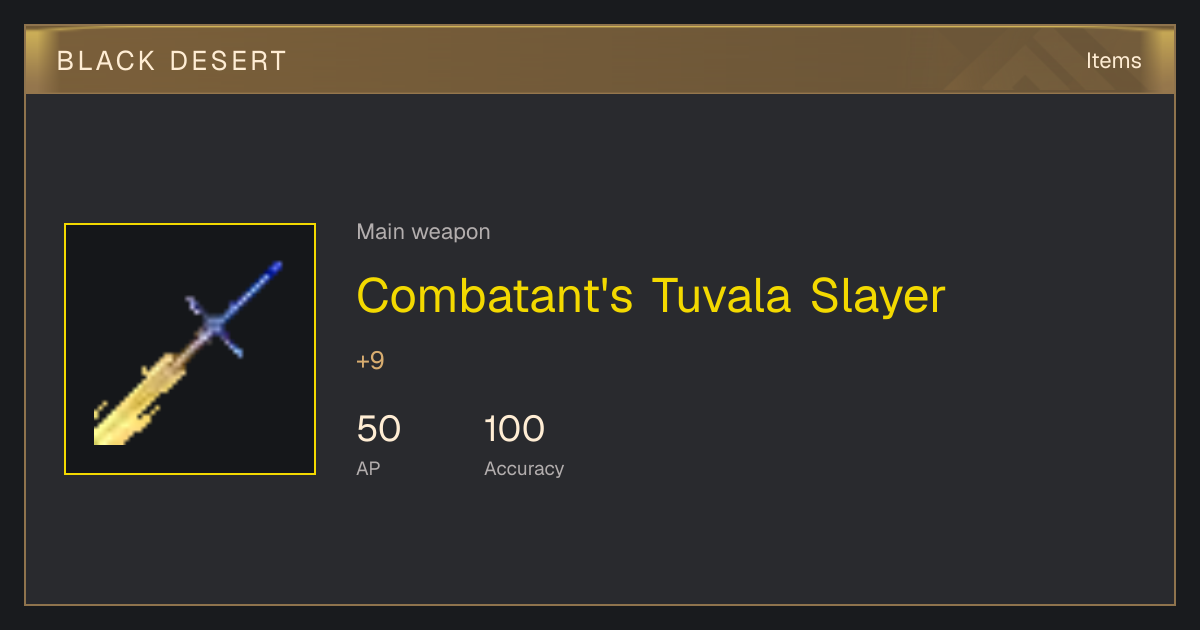The height and width of the screenshot is (630, 1200).
Task: Click the 50 attack power value
Action: click(379, 429)
